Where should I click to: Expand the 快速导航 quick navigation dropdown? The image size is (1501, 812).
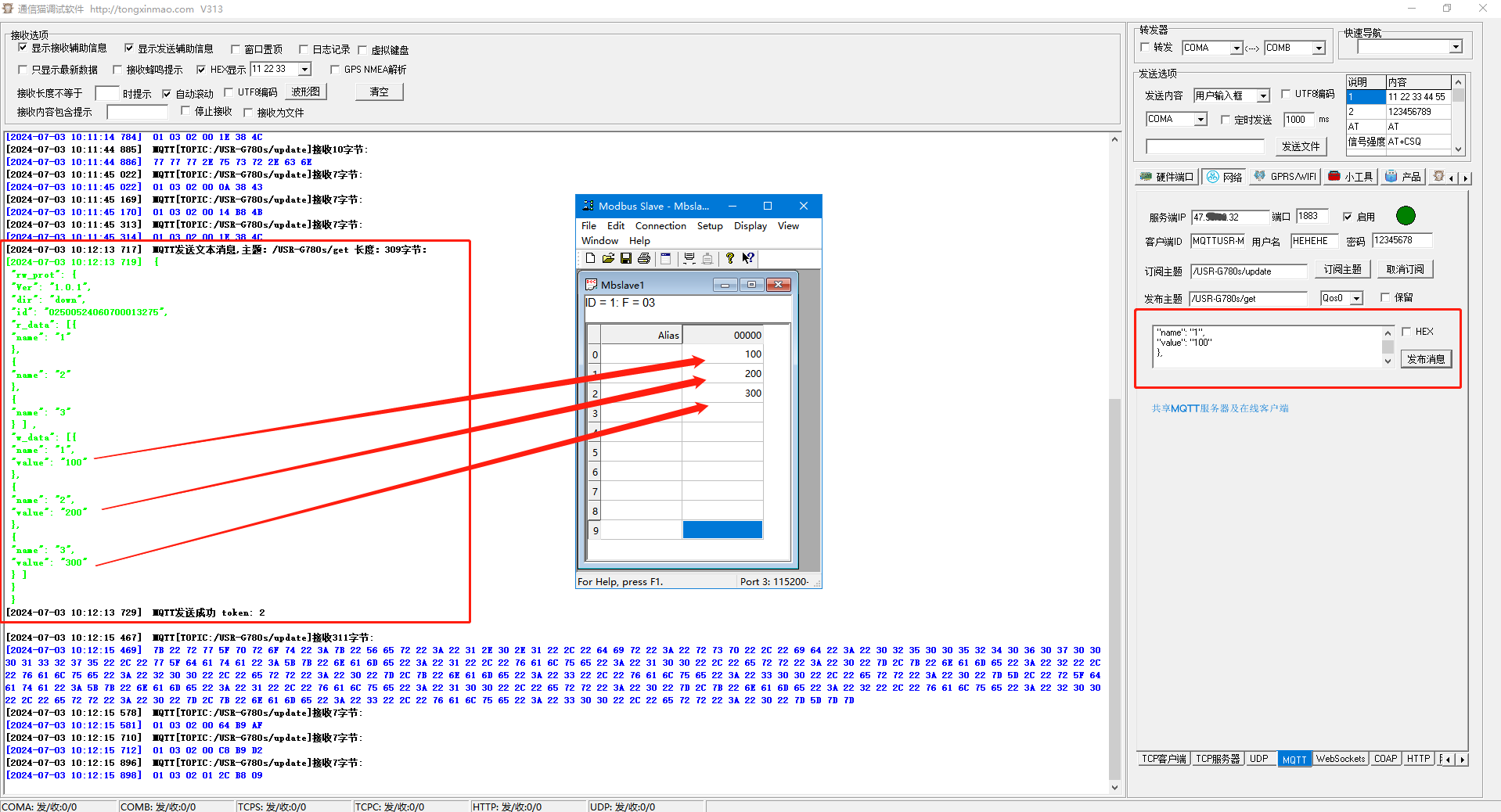click(x=1456, y=47)
